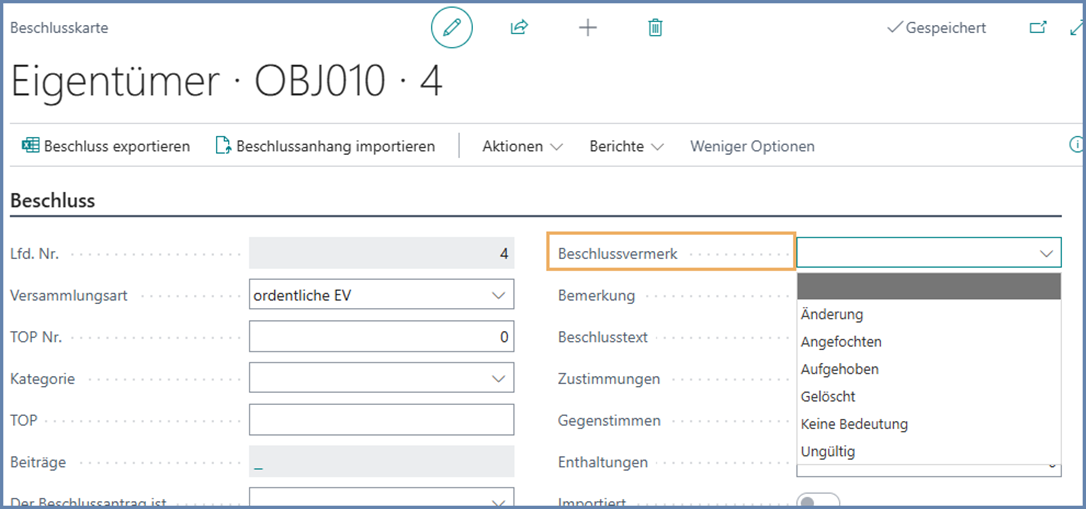Expand the Versammlungsart dropdown

pos(498,295)
